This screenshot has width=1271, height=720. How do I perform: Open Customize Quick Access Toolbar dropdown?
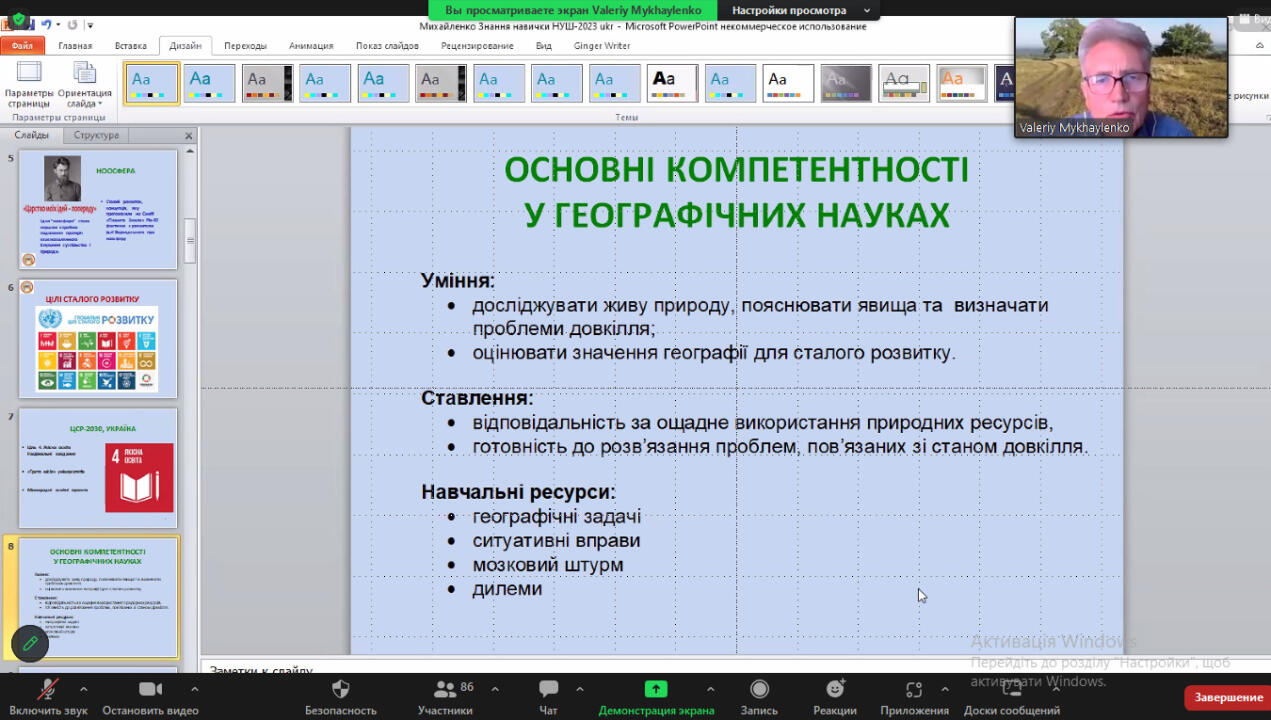click(90, 25)
